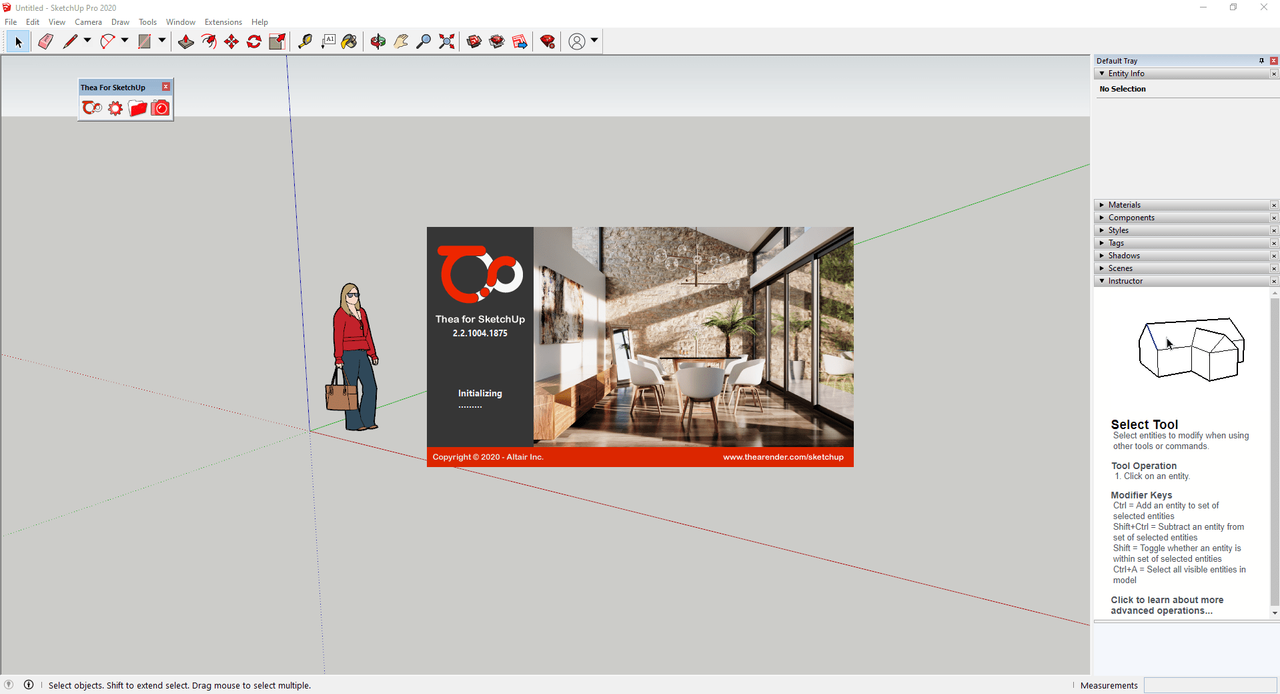
Task: Open Shapes tool dropdown arrow
Action: [x=162, y=41]
